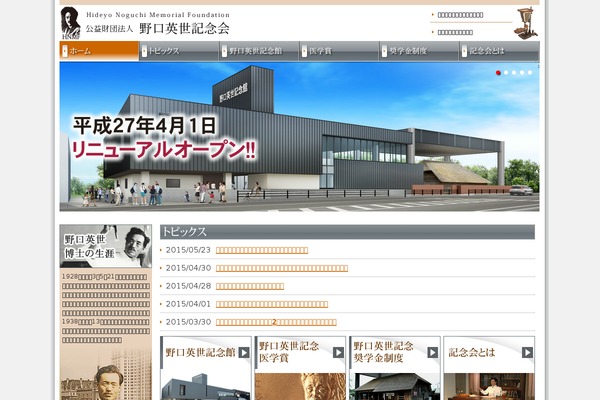
Task: Open the 野口英世記念 奨学金制度 card title
Action: click(x=383, y=352)
